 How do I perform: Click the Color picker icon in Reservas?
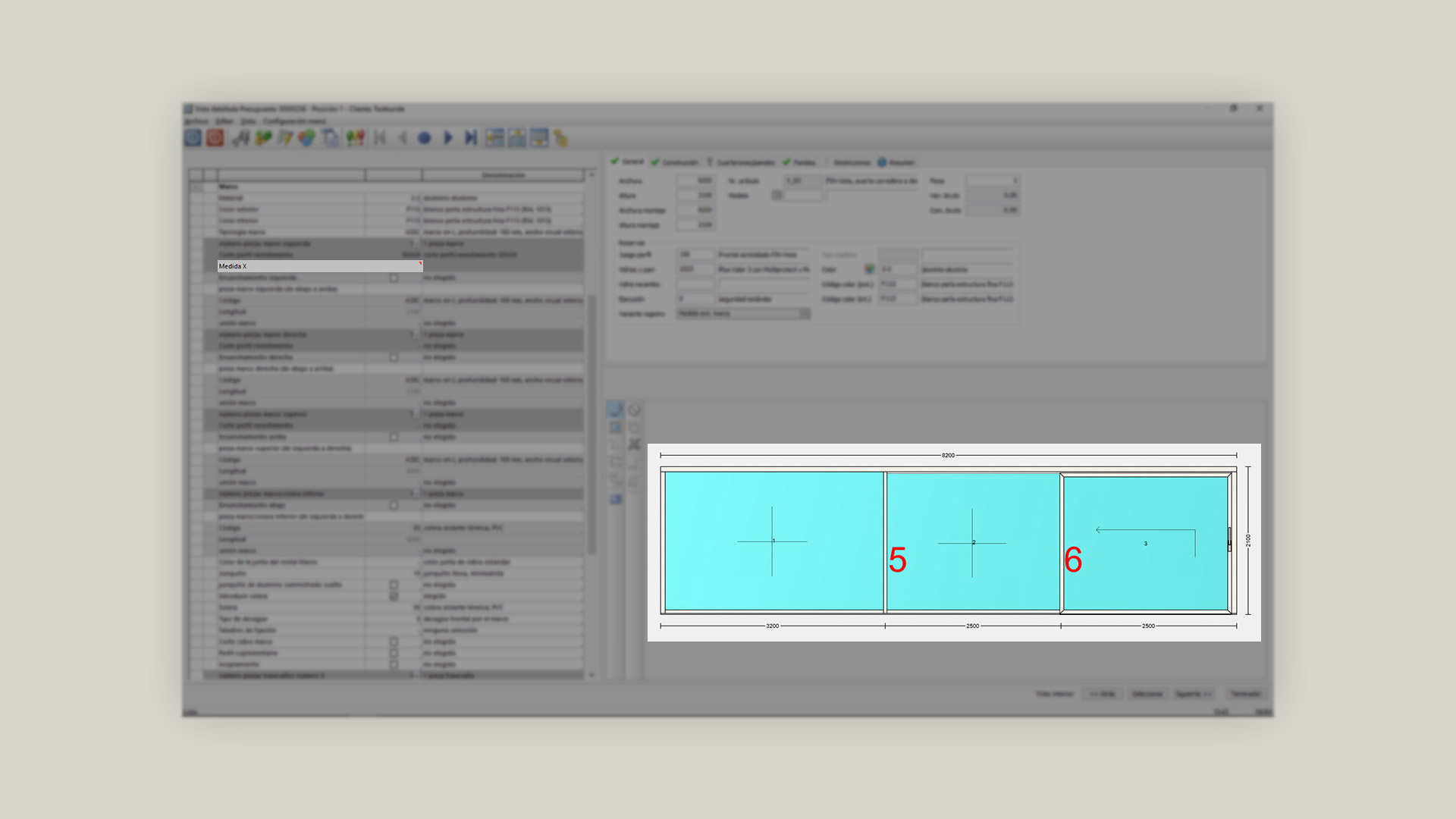[869, 269]
